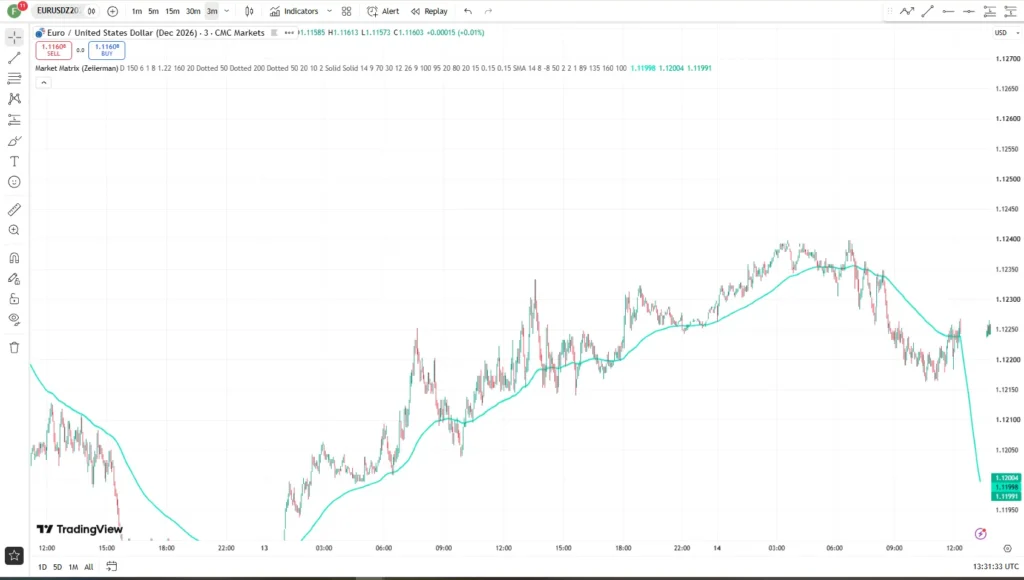Toggle lock all drawing tools
1024x580 pixels.
click(x=14, y=299)
